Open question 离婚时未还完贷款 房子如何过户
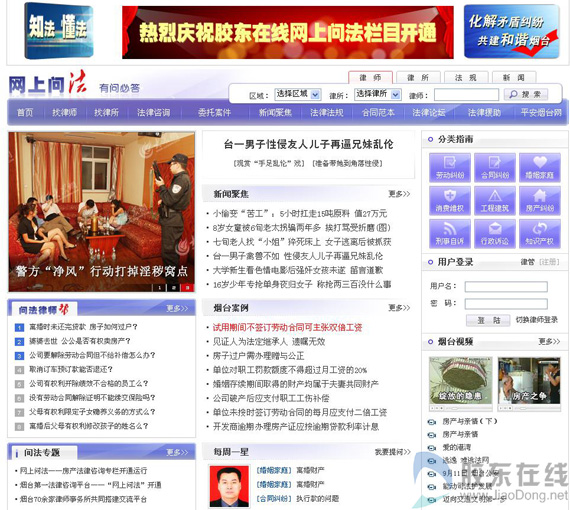Screen dimensions: 570x510 [x=83, y=327]
